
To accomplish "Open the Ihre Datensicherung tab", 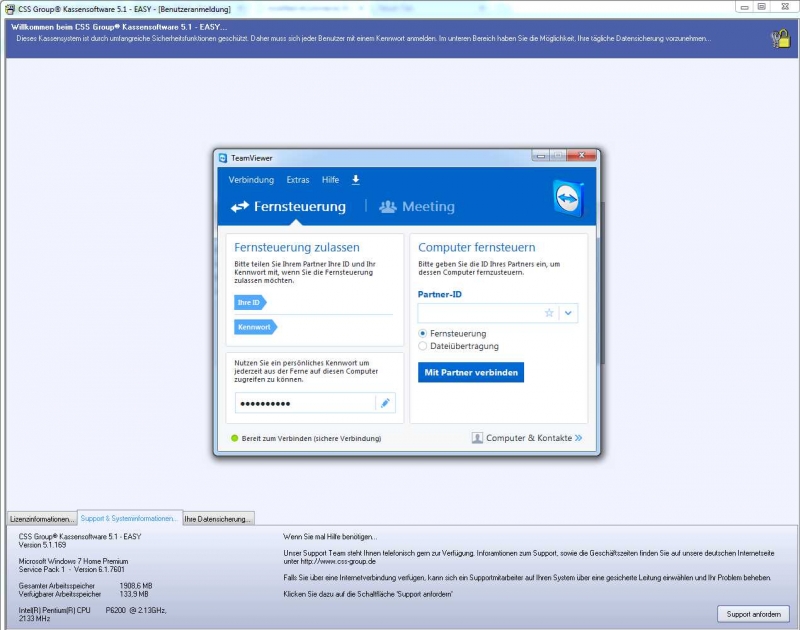I will click(x=218, y=519).
